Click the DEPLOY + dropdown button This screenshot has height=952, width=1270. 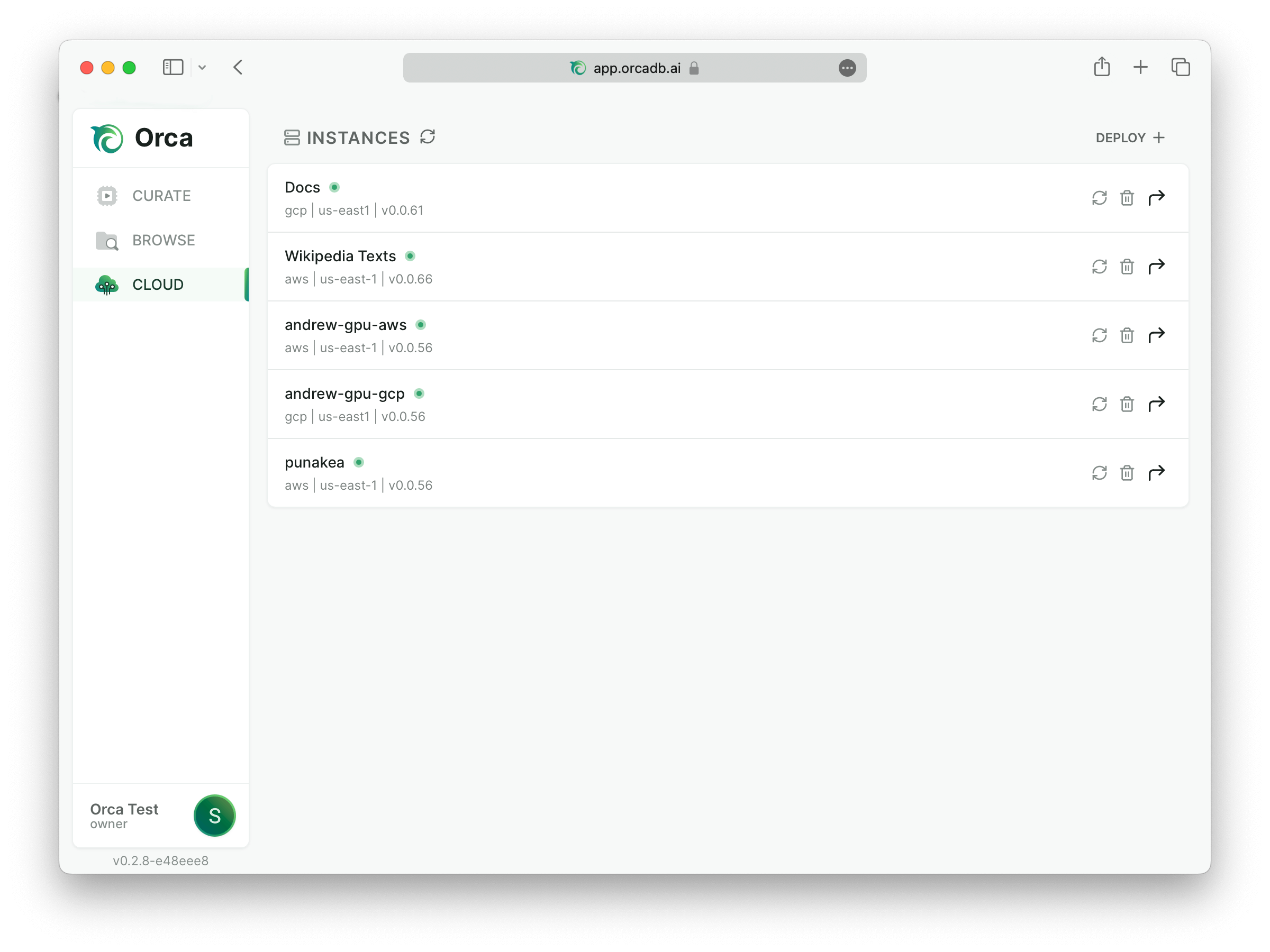[x=1129, y=137]
